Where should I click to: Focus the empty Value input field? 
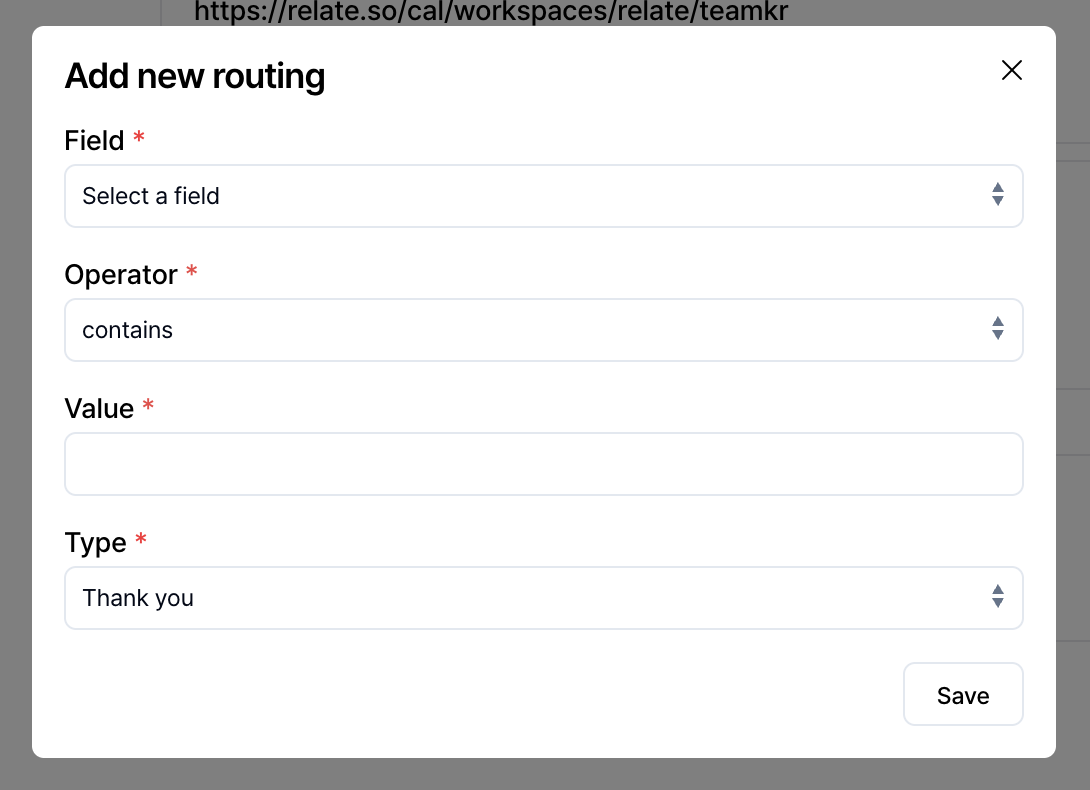tap(544, 463)
